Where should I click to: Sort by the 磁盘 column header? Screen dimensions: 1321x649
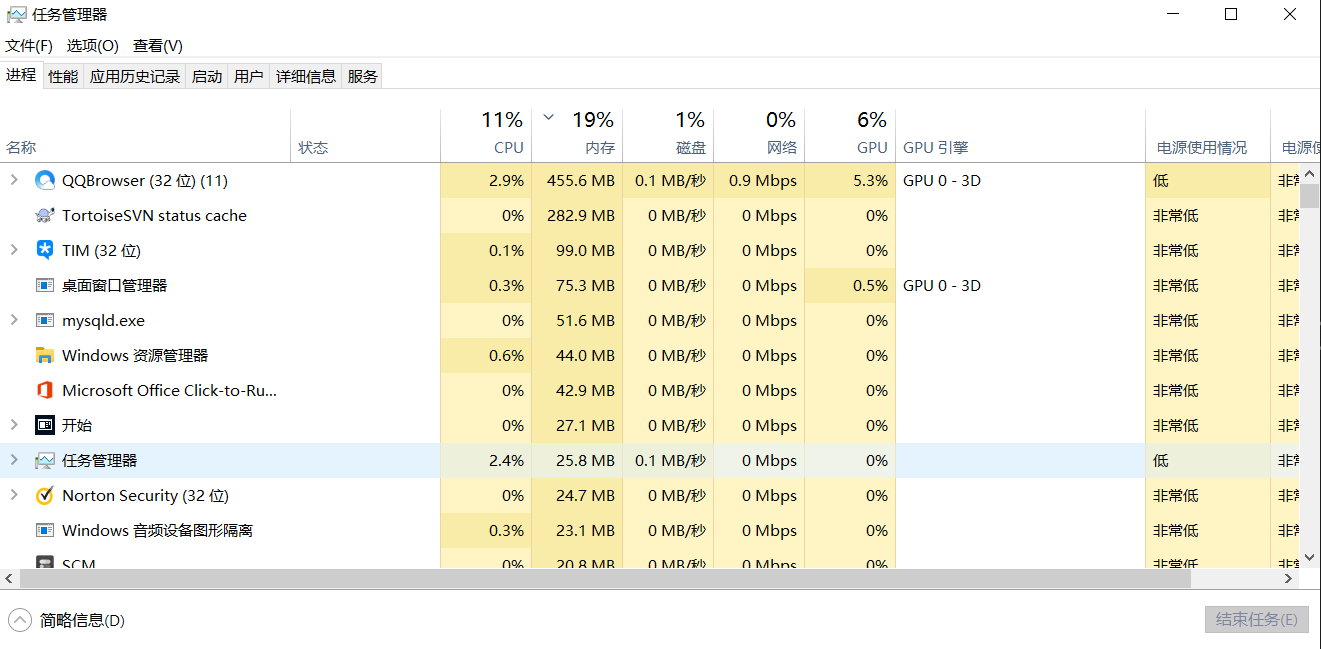tap(668, 136)
